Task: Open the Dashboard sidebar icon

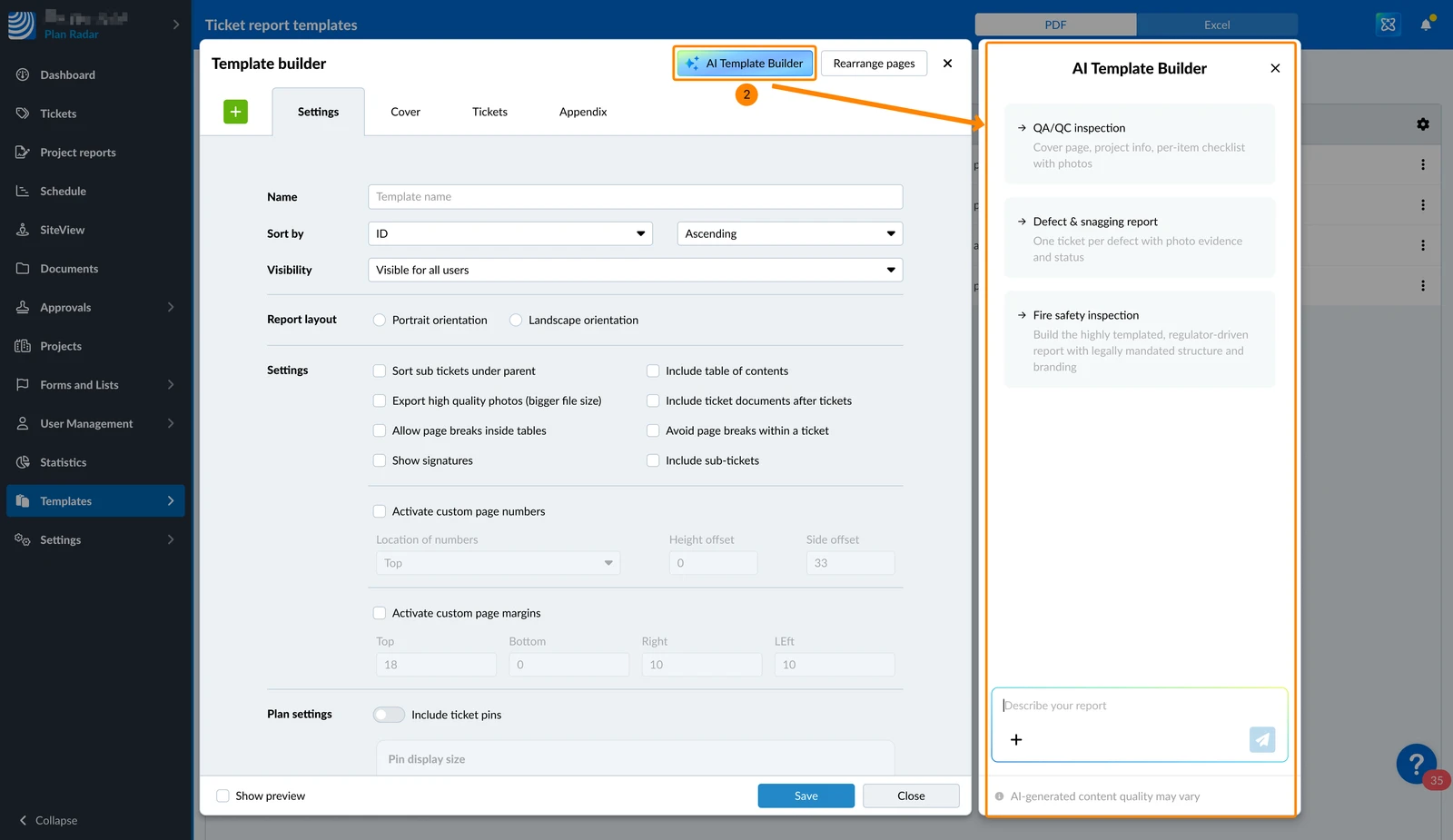Action: (23, 74)
